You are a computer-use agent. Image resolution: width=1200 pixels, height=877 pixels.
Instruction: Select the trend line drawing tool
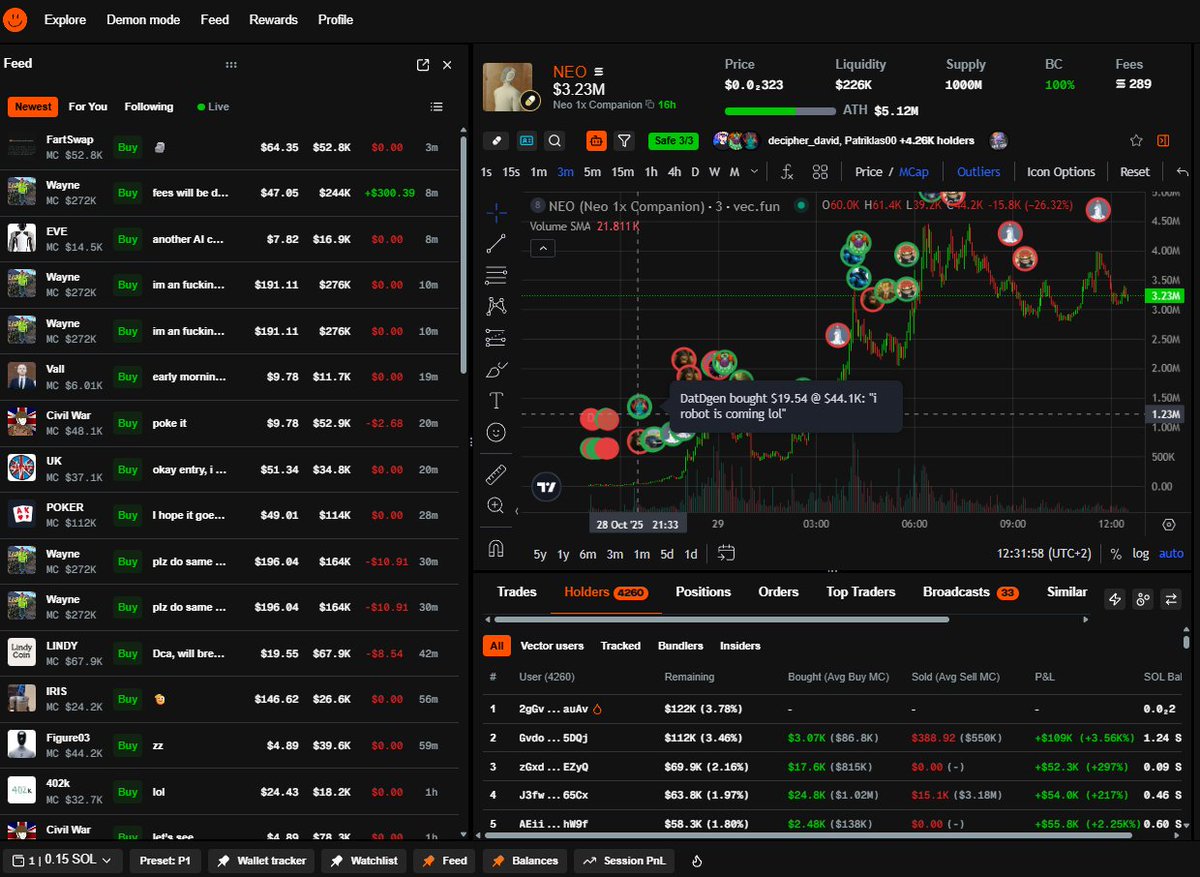click(x=496, y=243)
